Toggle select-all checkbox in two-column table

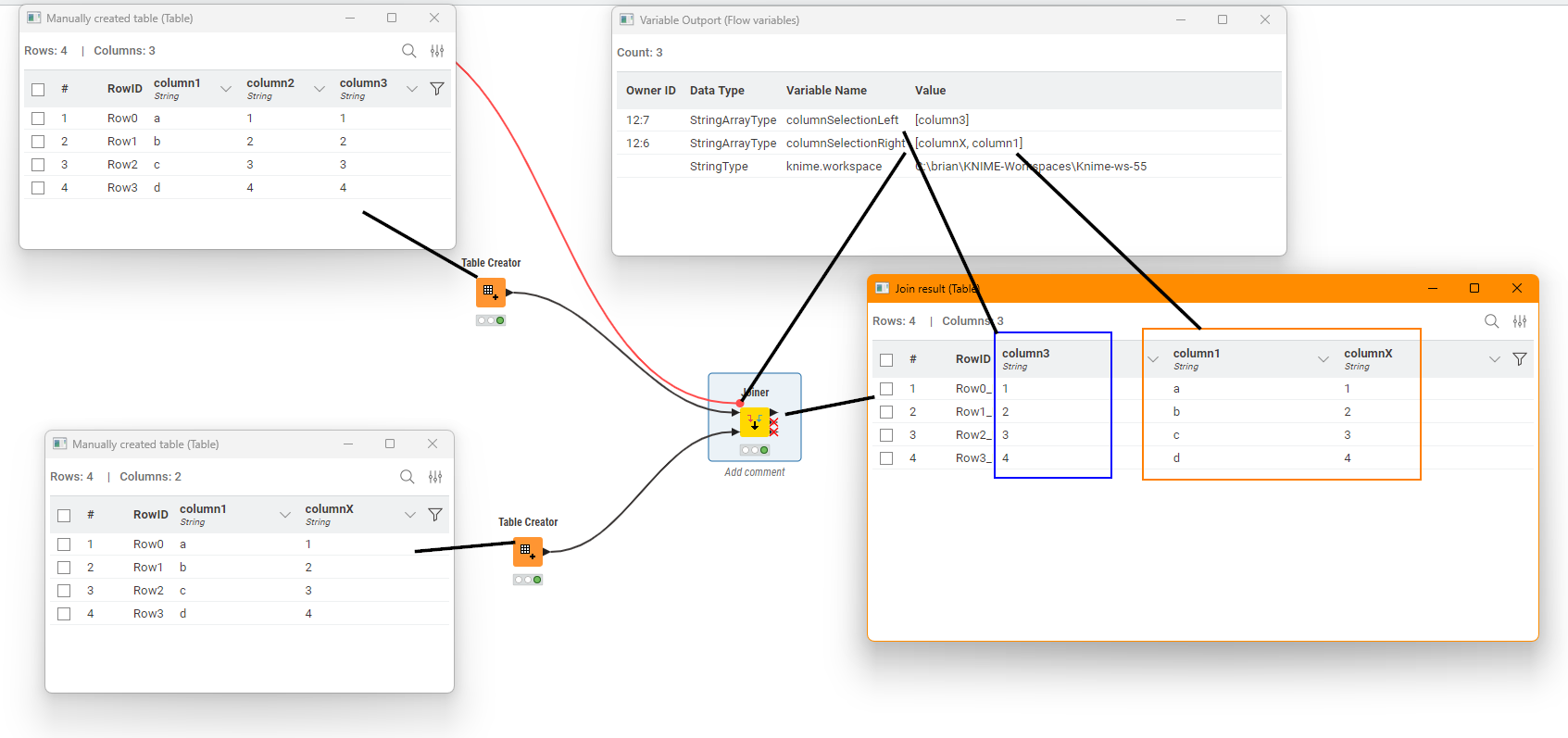pyautogui.click(x=64, y=516)
